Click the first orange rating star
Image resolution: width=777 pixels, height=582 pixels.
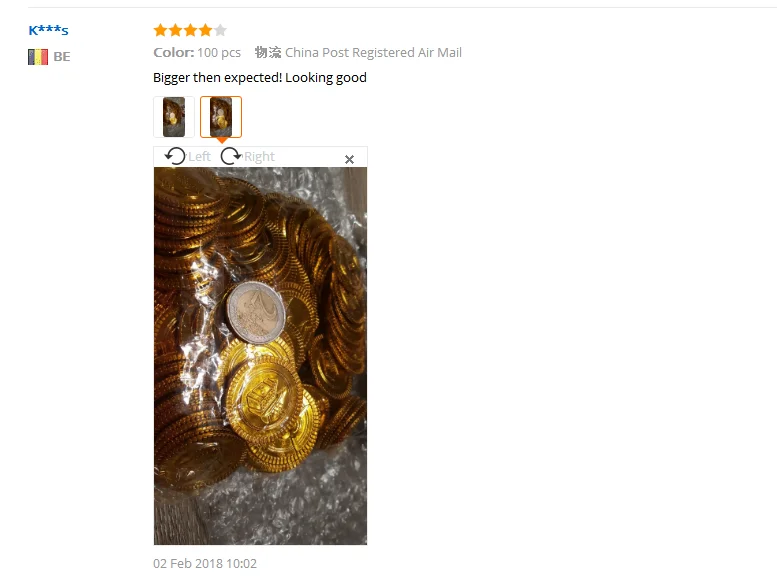161,30
